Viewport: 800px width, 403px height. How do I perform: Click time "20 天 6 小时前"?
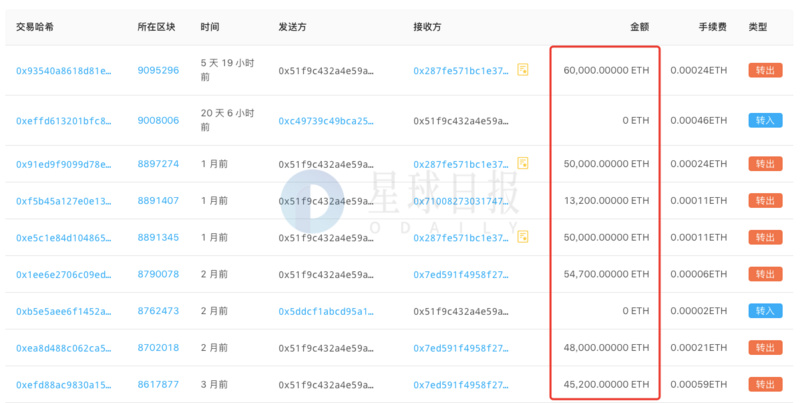(227, 120)
